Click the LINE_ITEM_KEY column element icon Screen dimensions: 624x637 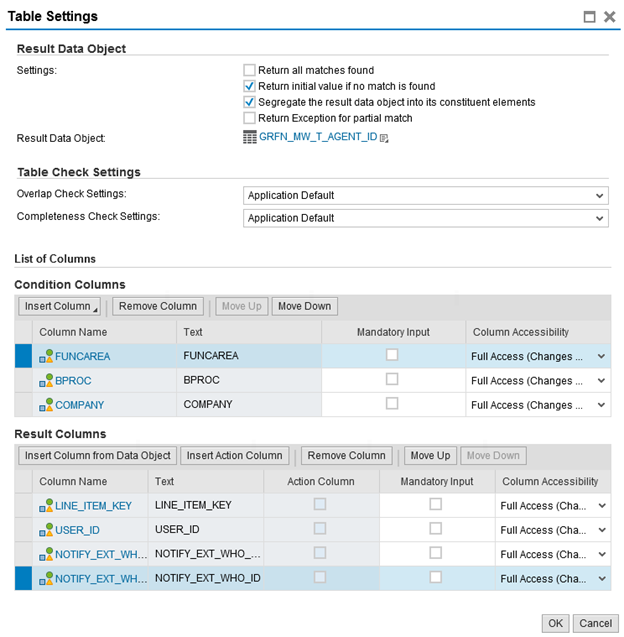(x=46, y=506)
